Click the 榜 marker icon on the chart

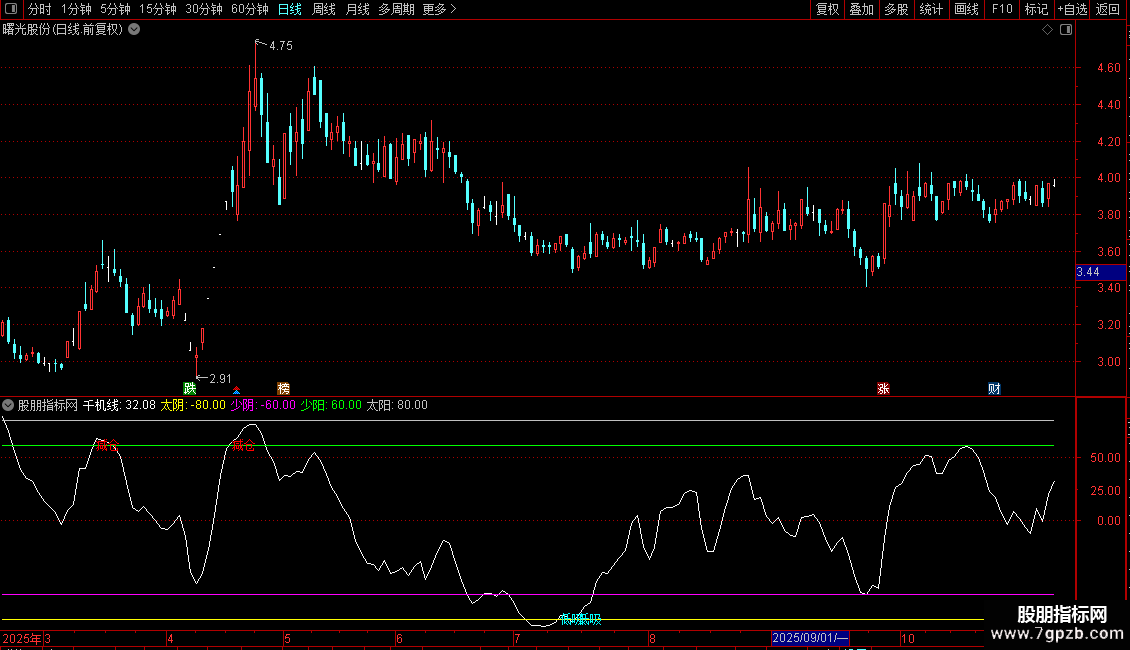[x=284, y=388]
